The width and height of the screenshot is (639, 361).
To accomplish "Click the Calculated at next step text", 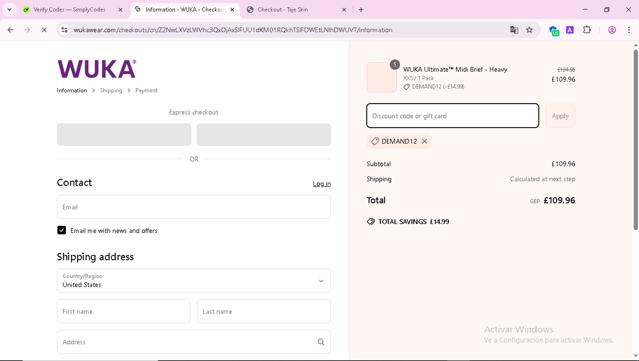I will [x=542, y=179].
